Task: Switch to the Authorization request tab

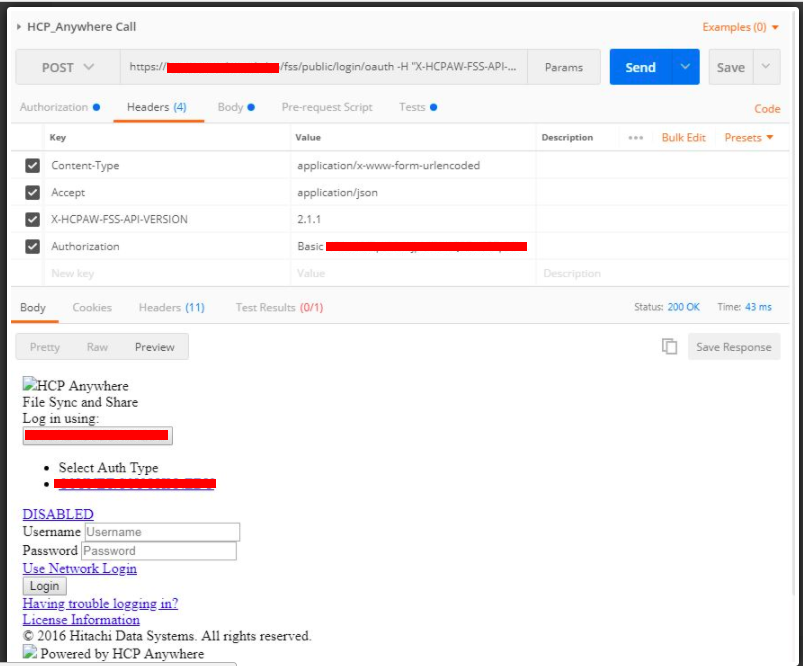Action: coord(59,107)
